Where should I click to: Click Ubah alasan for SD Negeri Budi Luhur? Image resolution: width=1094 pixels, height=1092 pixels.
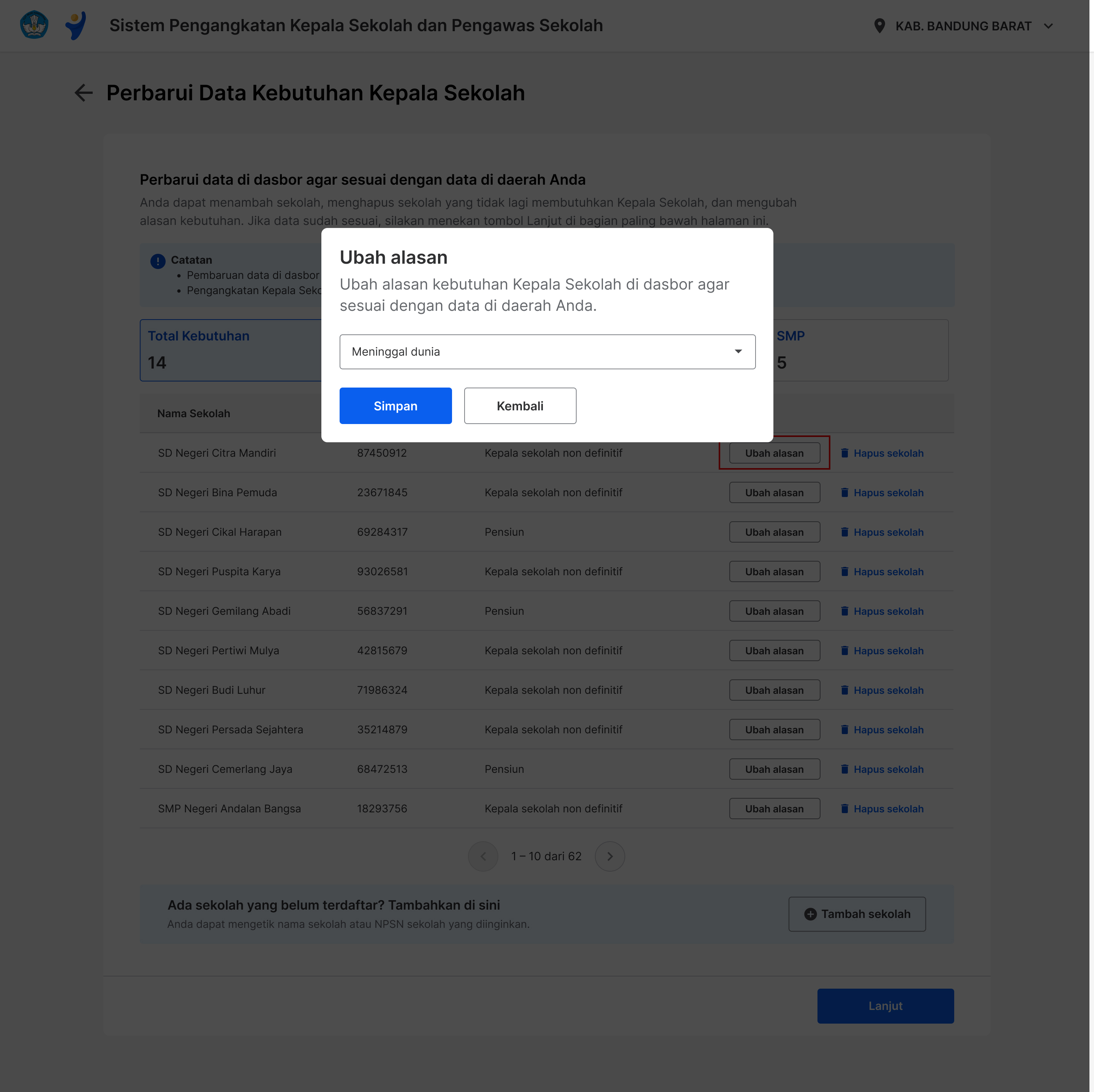pos(774,690)
